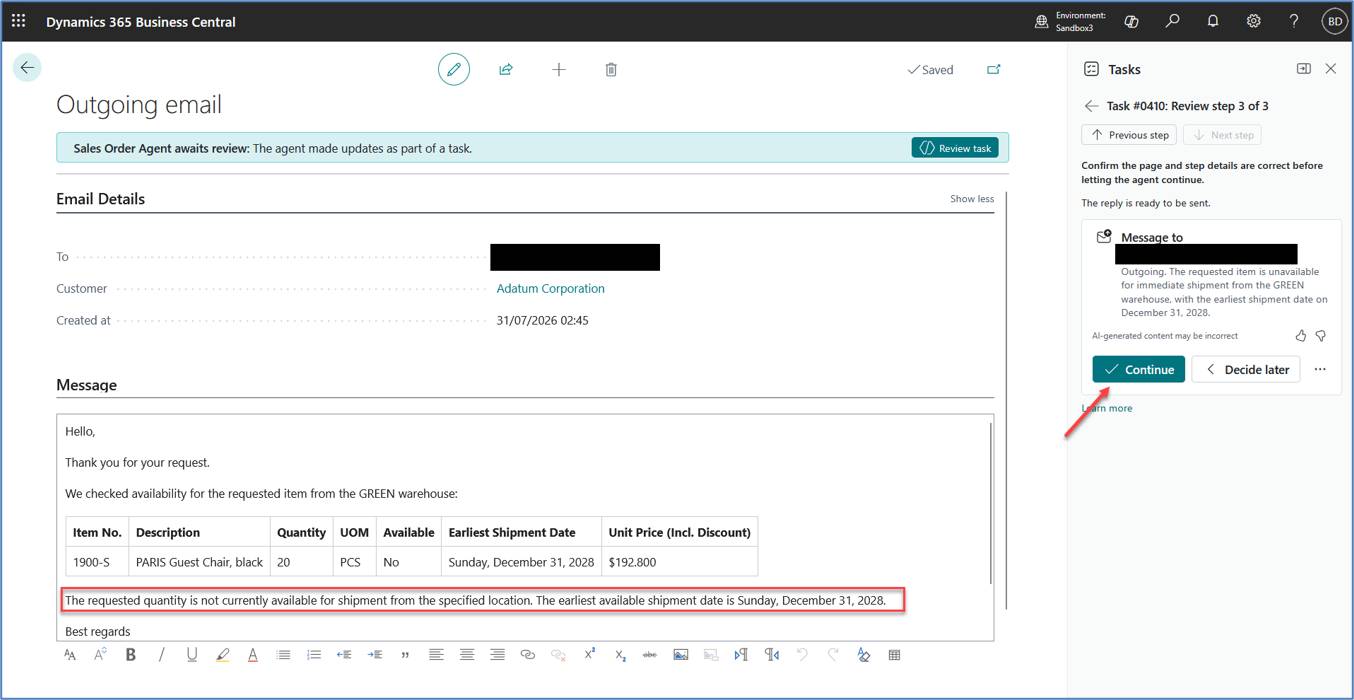Go back using the round back arrow
The width and height of the screenshot is (1354, 700).
(27, 68)
